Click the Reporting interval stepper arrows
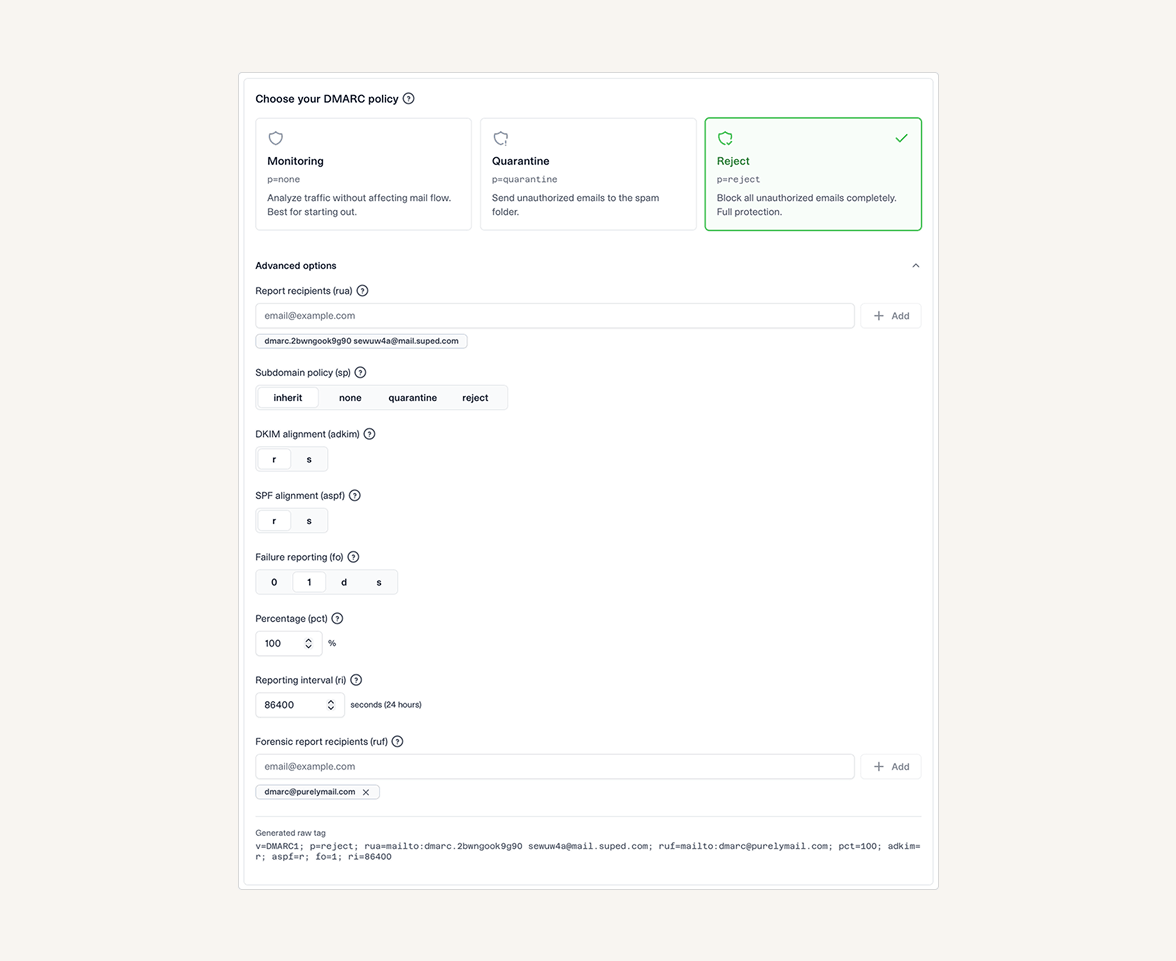Screen dimensions: 1176x961 pyautogui.click(x=331, y=705)
